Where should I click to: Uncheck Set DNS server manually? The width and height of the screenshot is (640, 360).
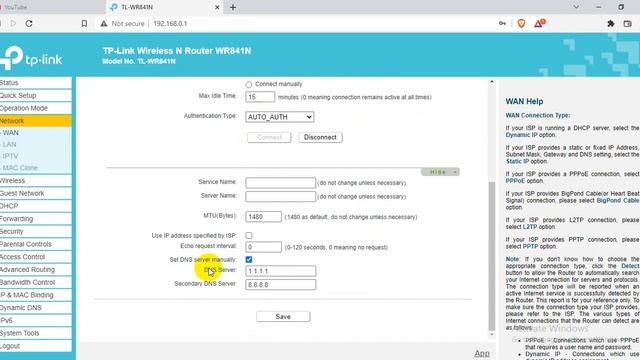click(249, 260)
